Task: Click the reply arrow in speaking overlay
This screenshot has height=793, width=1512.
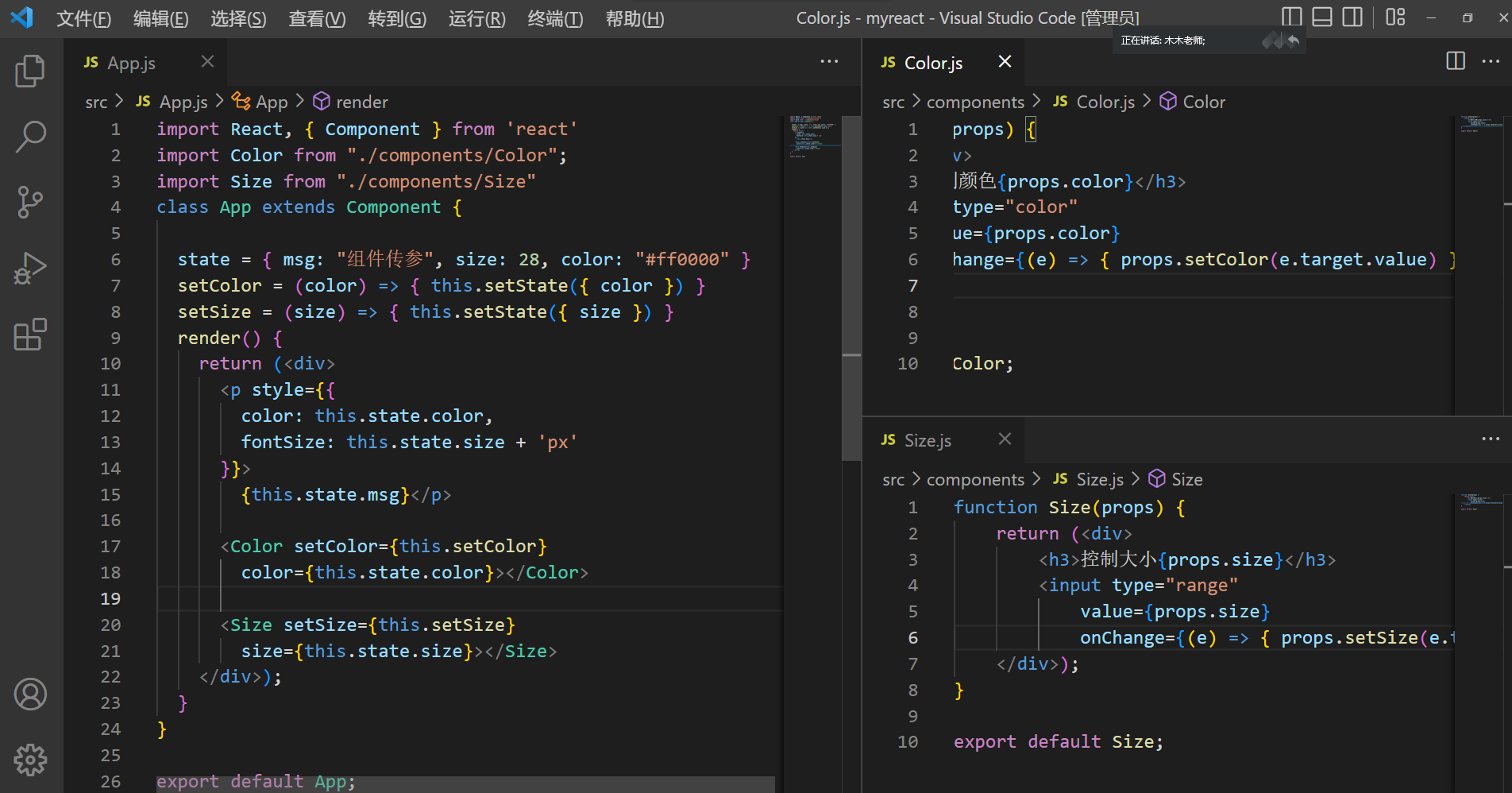Action: [x=1294, y=40]
